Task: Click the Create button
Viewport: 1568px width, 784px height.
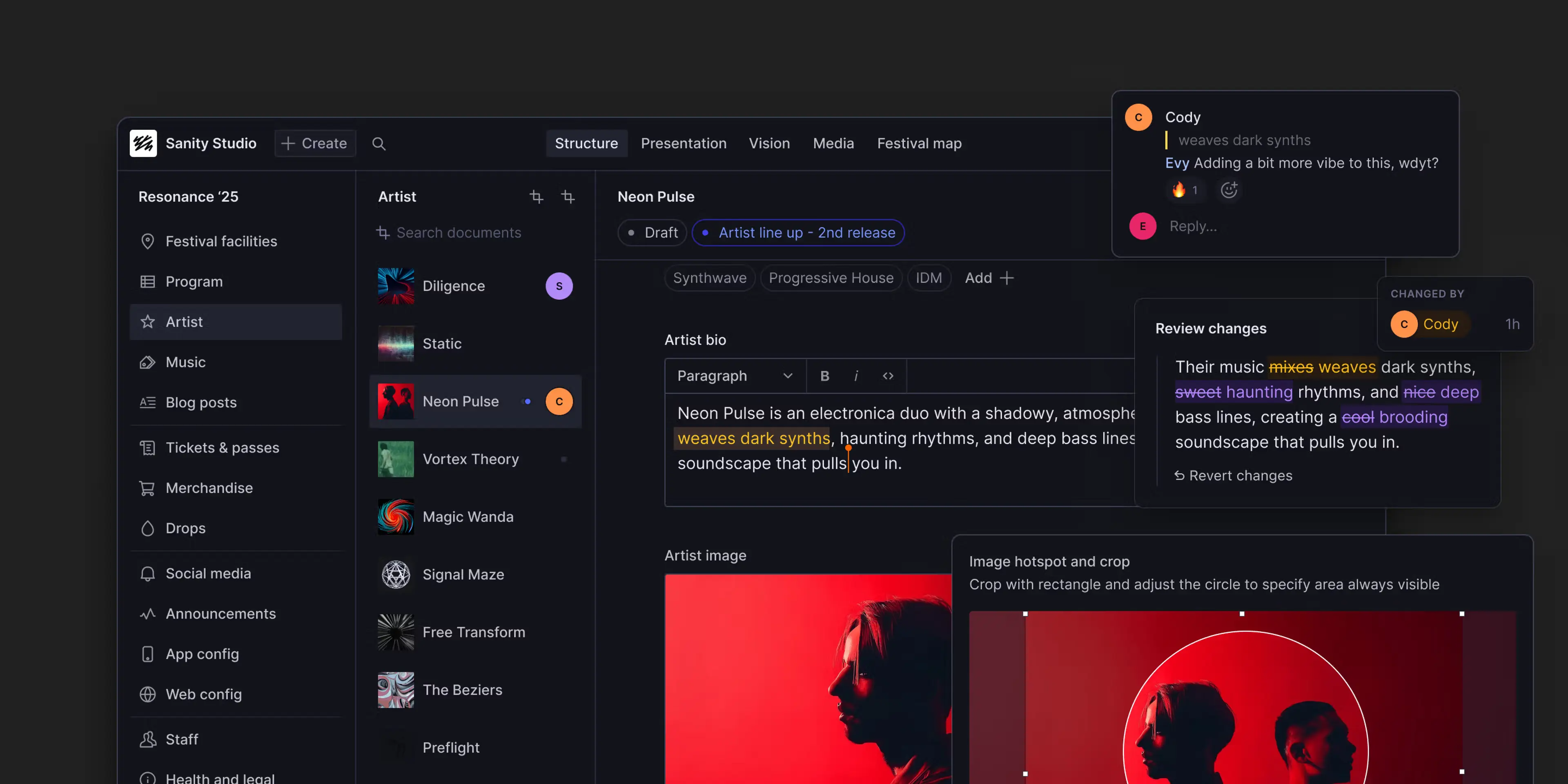Action: click(x=315, y=144)
